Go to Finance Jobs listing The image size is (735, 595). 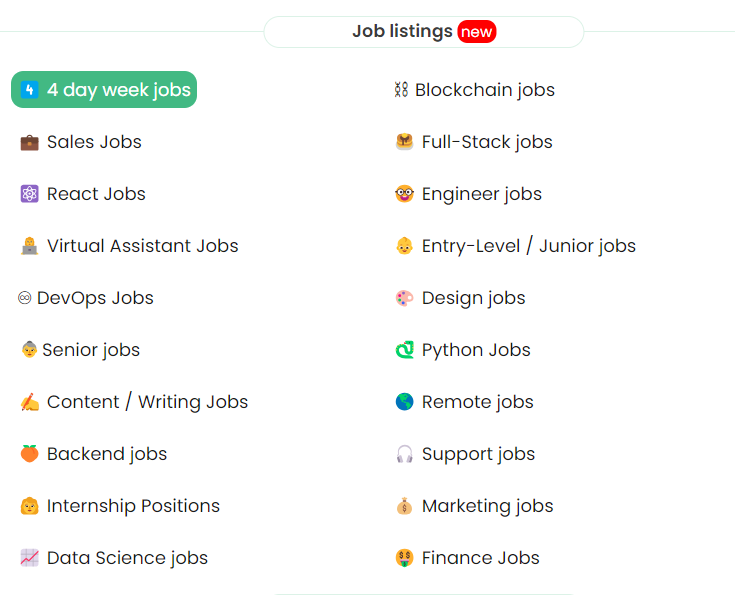tap(480, 558)
